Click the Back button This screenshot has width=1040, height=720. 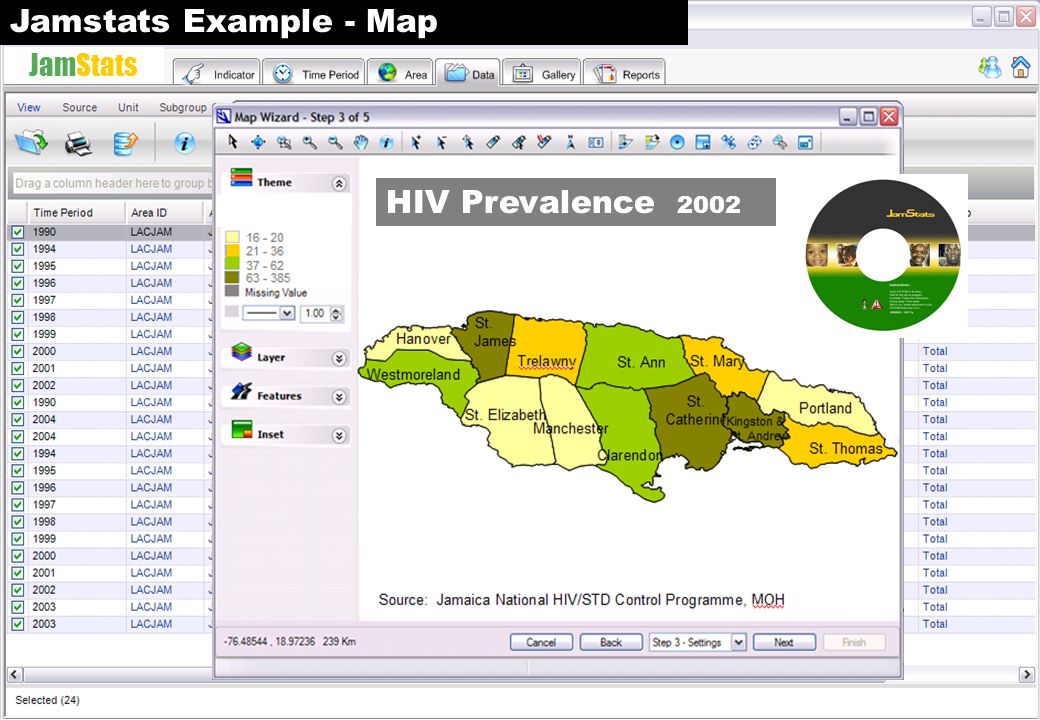(611, 642)
